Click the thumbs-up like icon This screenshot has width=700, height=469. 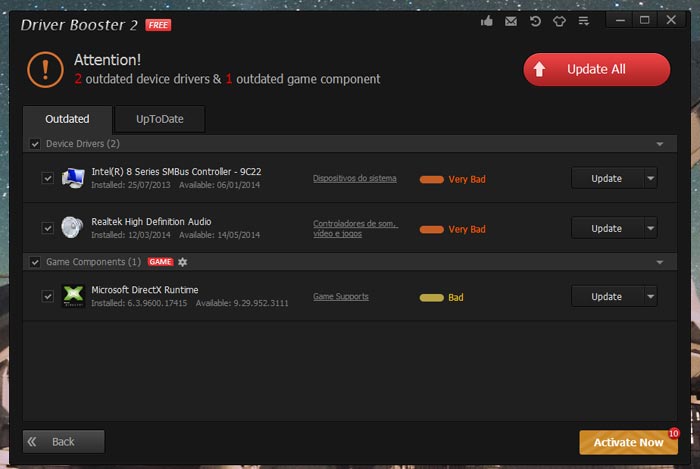pos(487,21)
